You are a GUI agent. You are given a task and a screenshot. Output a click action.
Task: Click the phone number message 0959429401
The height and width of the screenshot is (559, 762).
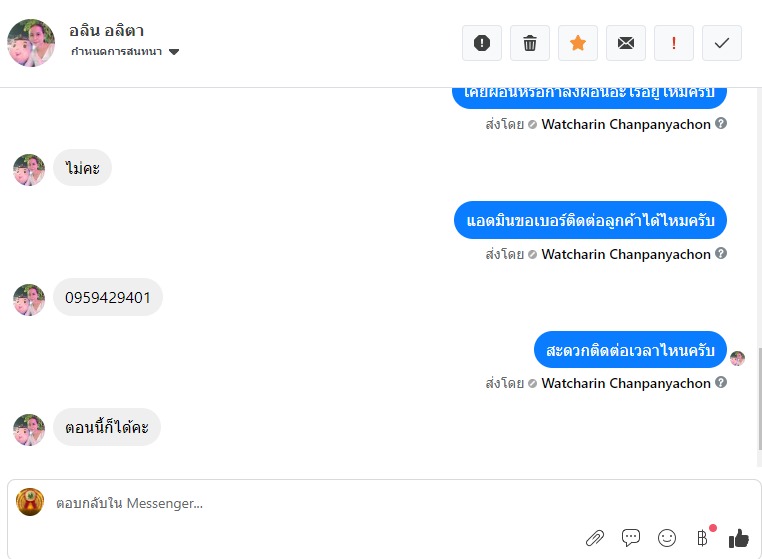(108, 297)
